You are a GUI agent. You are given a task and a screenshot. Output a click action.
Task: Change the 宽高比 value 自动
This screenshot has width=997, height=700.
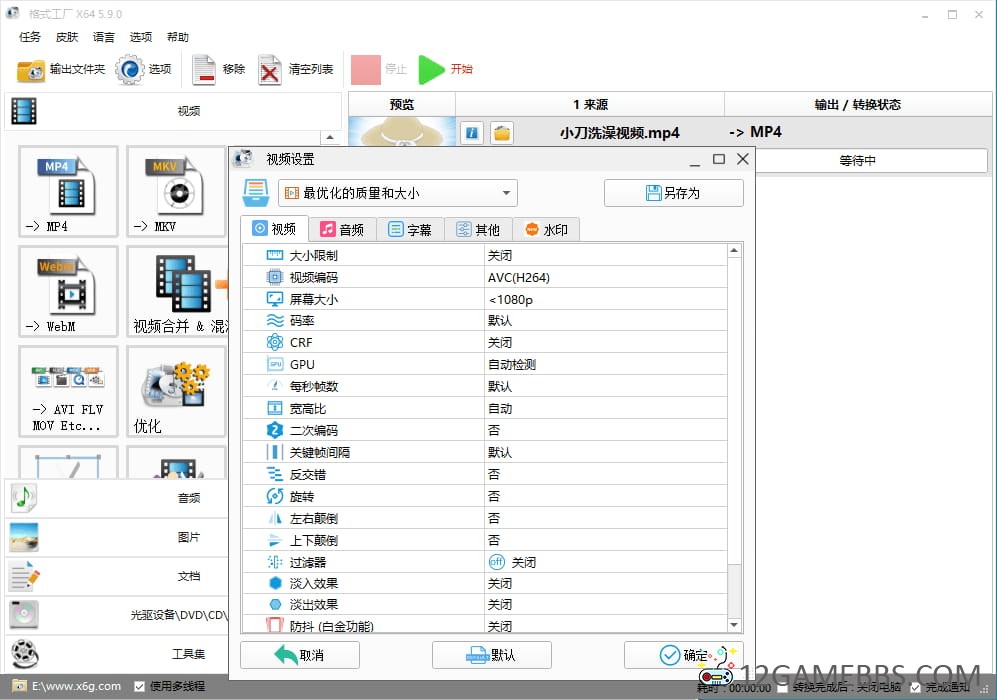point(606,408)
